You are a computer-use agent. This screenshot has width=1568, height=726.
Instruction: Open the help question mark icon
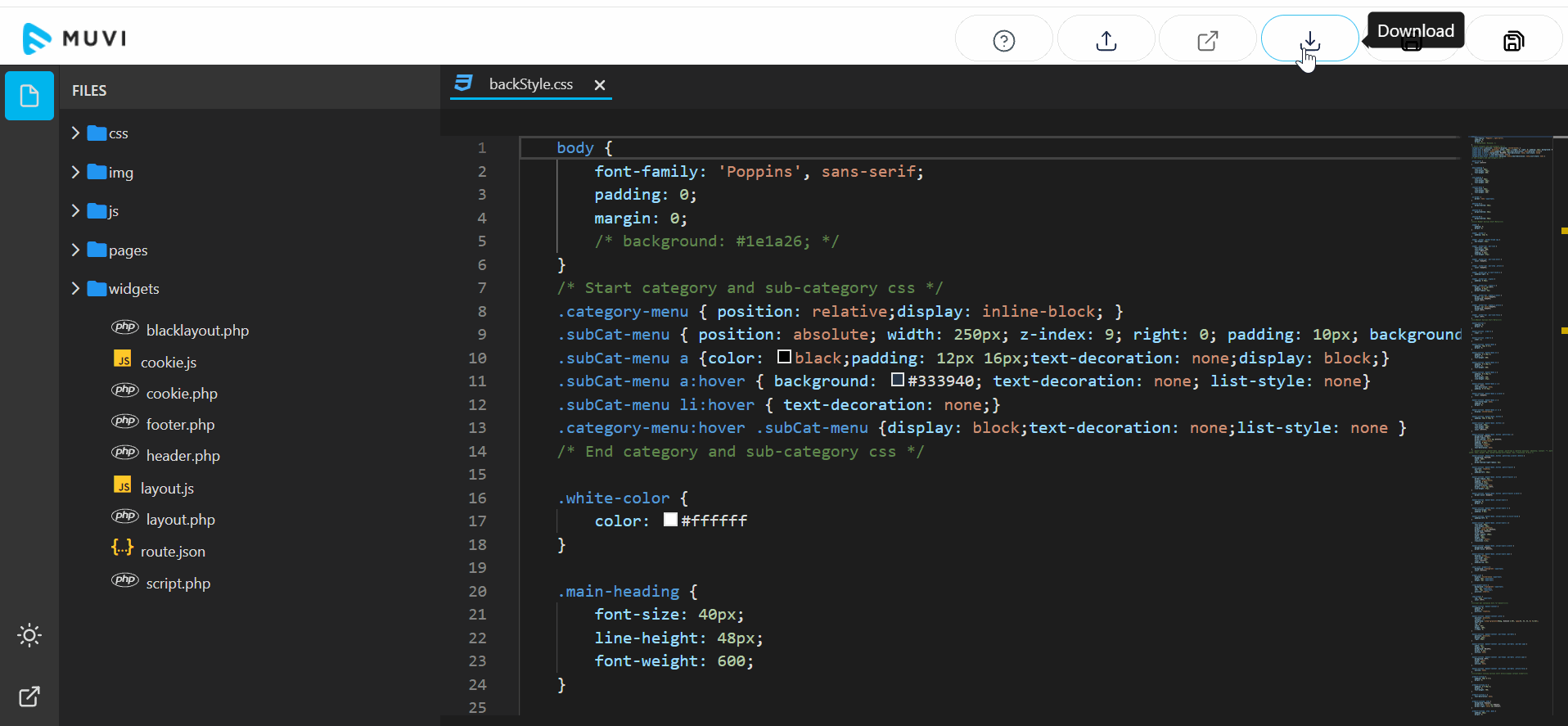click(x=1003, y=39)
